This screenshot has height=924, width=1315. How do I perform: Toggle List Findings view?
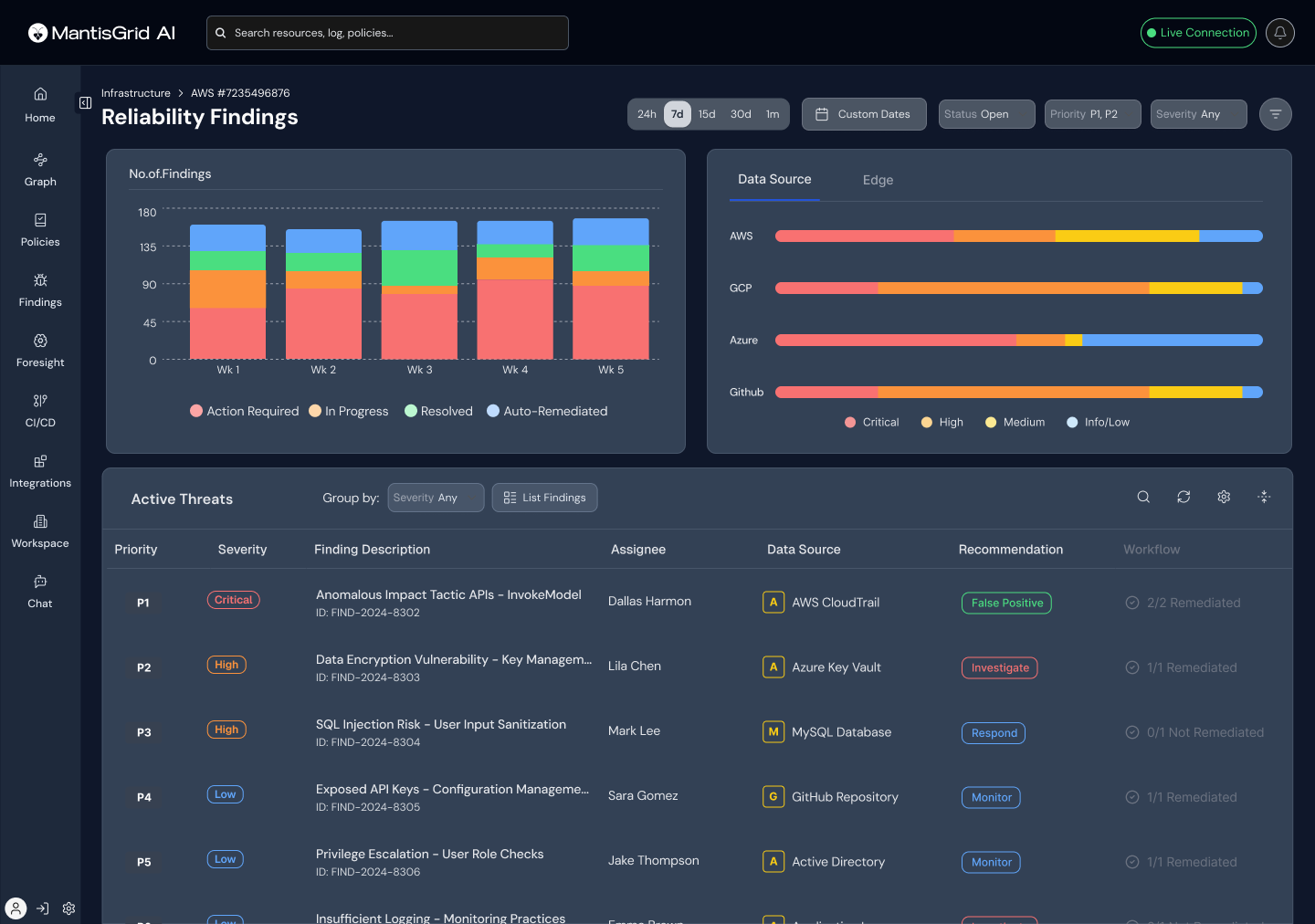[544, 498]
